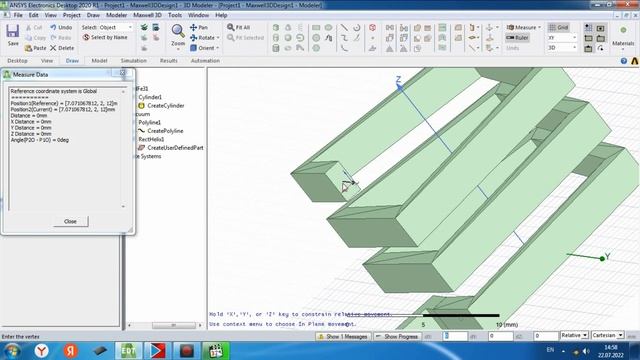The height and width of the screenshot is (360, 640).
Task: Click Close in Measure Data dialog
Action: pos(70,221)
